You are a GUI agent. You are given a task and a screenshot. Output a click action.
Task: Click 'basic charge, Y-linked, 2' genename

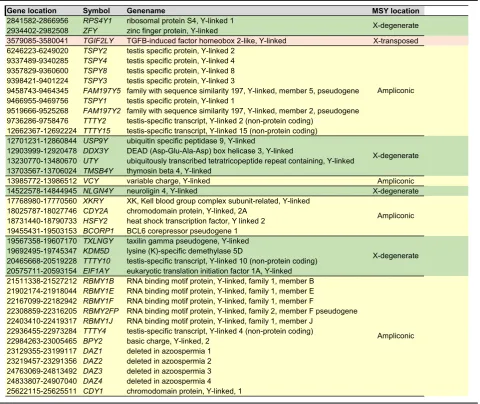click(168, 341)
